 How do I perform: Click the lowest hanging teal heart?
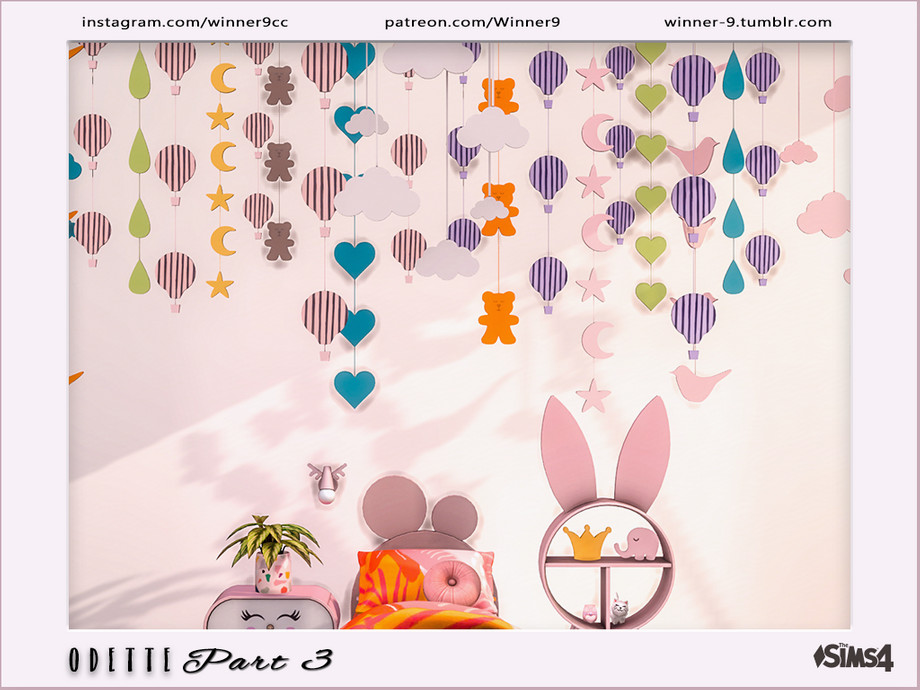pos(354,388)
